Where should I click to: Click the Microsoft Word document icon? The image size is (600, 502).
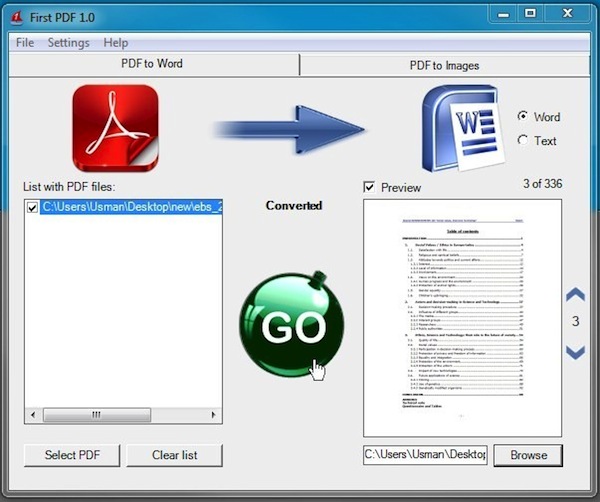click(462, 128)
